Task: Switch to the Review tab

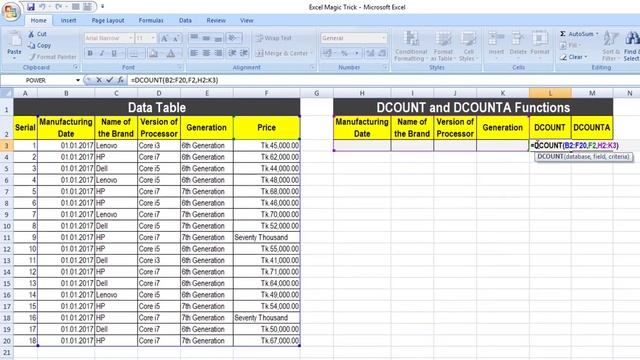Action: [x=216, y=20]
